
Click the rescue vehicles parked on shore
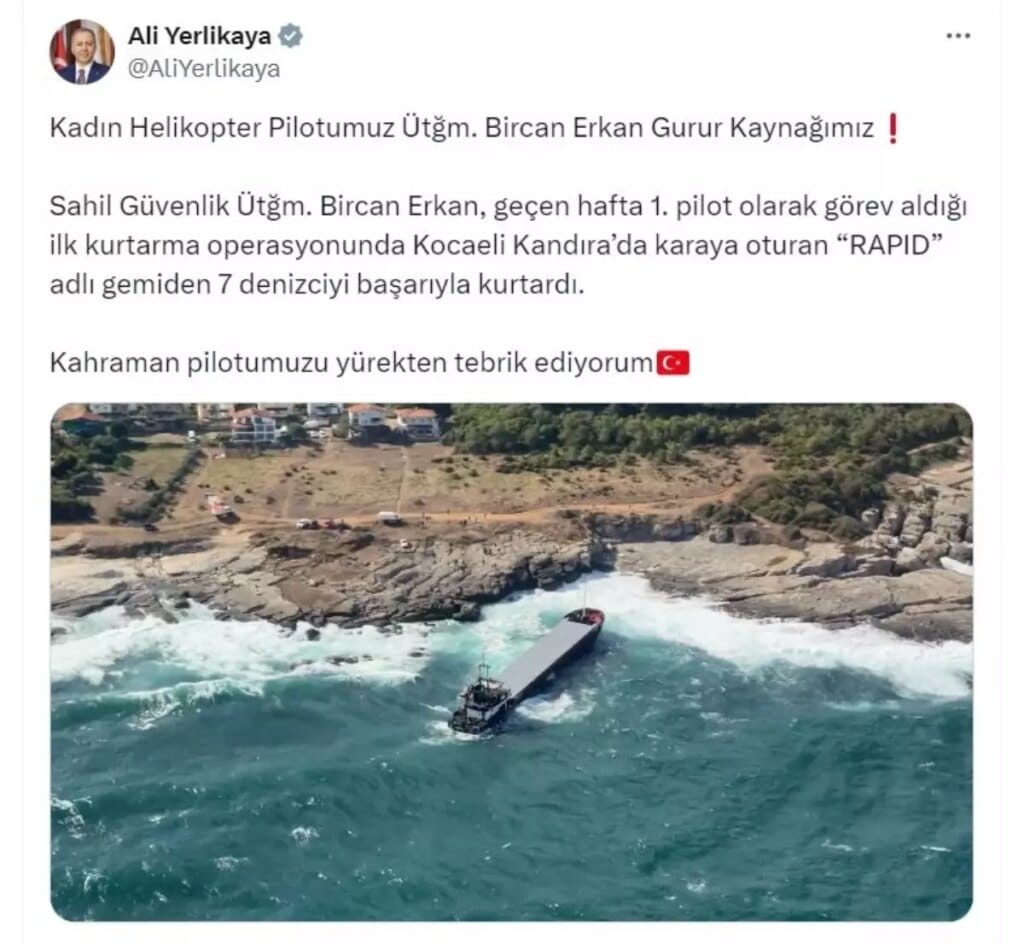(x=320, y=524)
